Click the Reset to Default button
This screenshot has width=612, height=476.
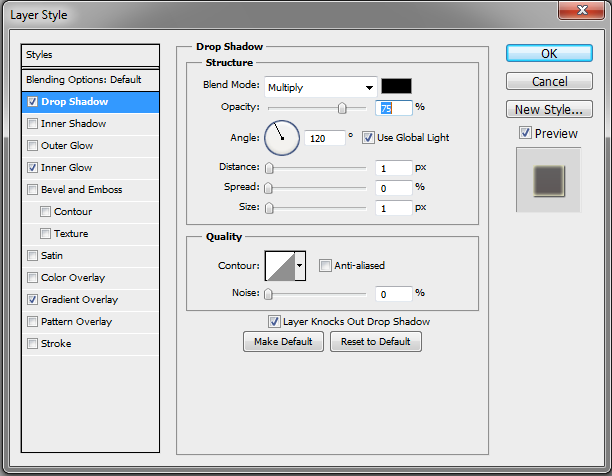(x=376, y=342)
